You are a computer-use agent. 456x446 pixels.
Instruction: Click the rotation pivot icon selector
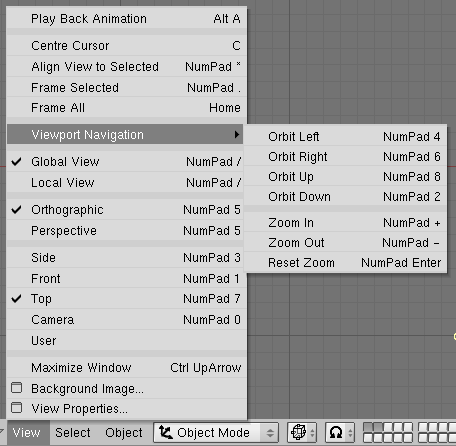[x=336, y=433]
